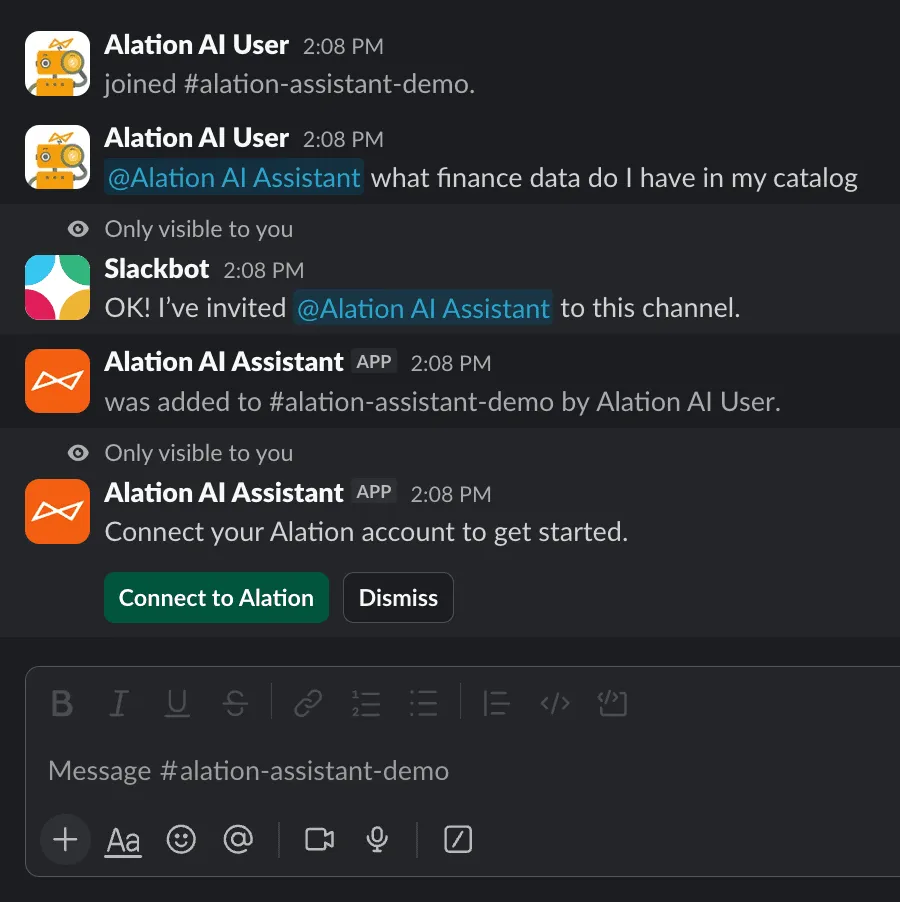Insert a hyperlink using the link icon
900x902 pixels.
308,704
